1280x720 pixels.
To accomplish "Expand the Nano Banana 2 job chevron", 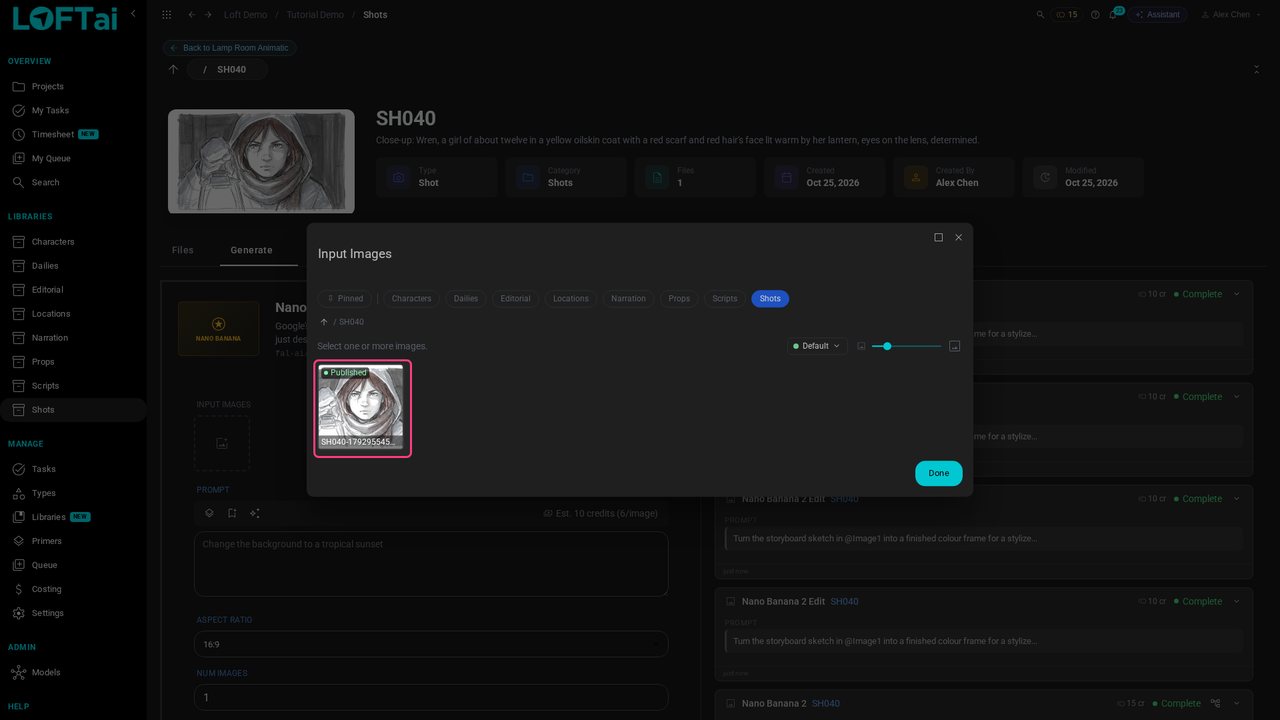I will click(x=1236, y=703).
